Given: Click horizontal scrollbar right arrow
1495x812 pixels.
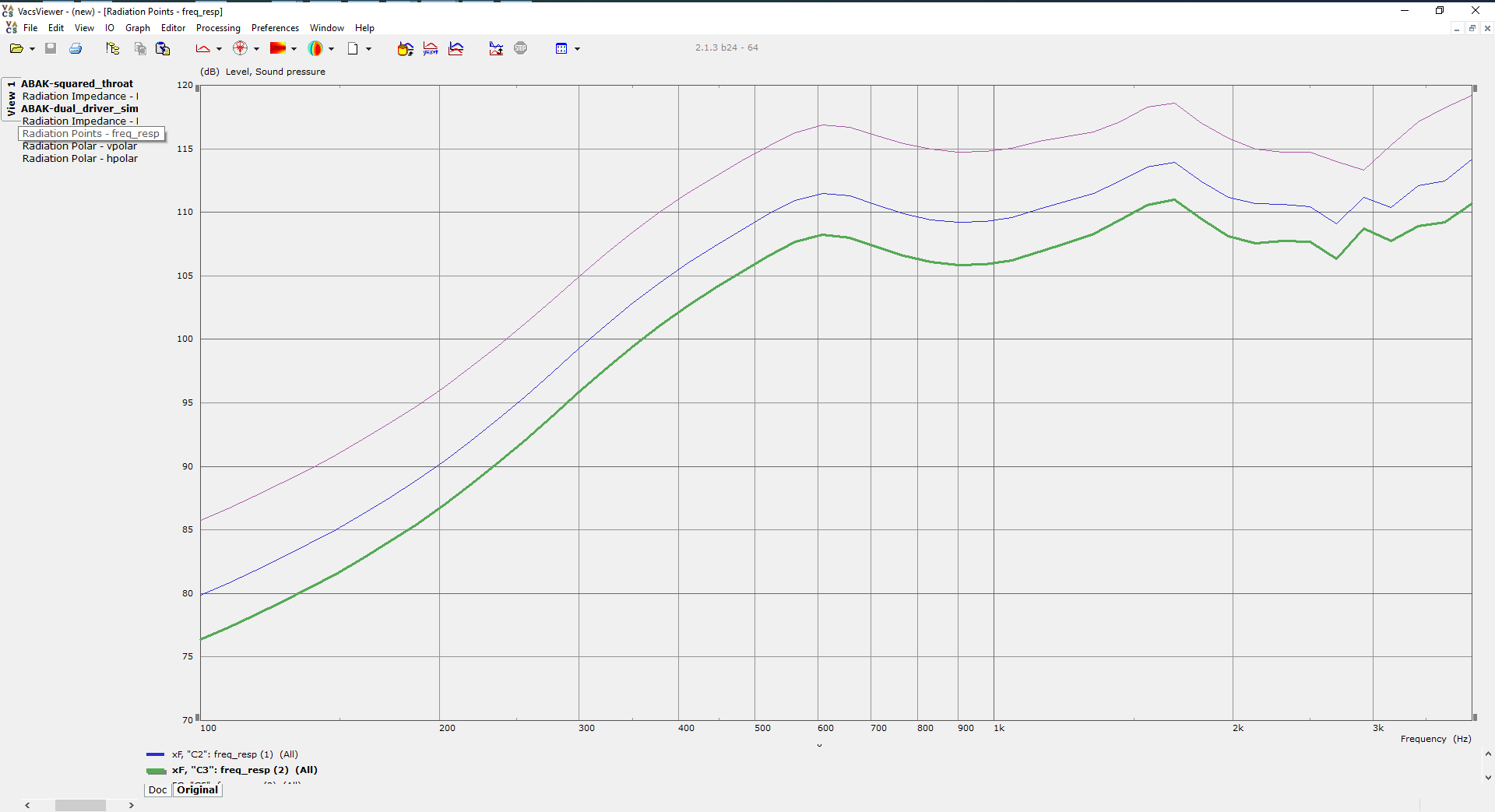Looking at the screenshot, I should coord(131,805).
